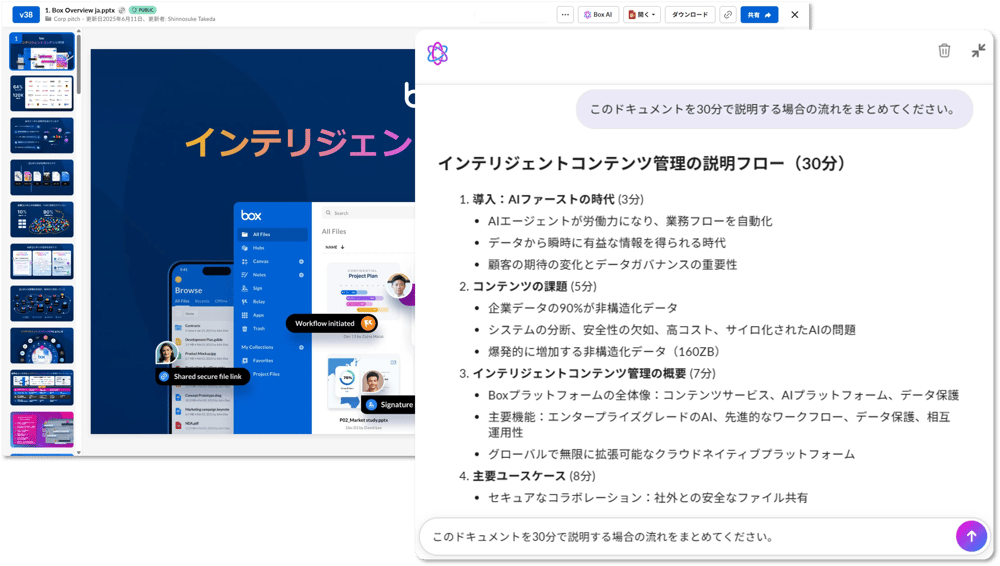Open the 開く dropdown menu

[x=642, y=15]
